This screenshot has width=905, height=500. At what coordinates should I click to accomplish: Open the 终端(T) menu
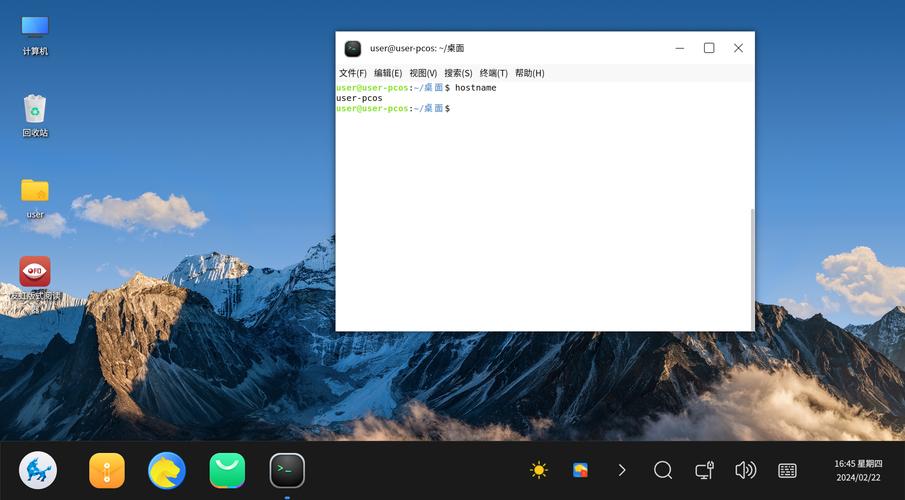[x=493, y=73]
